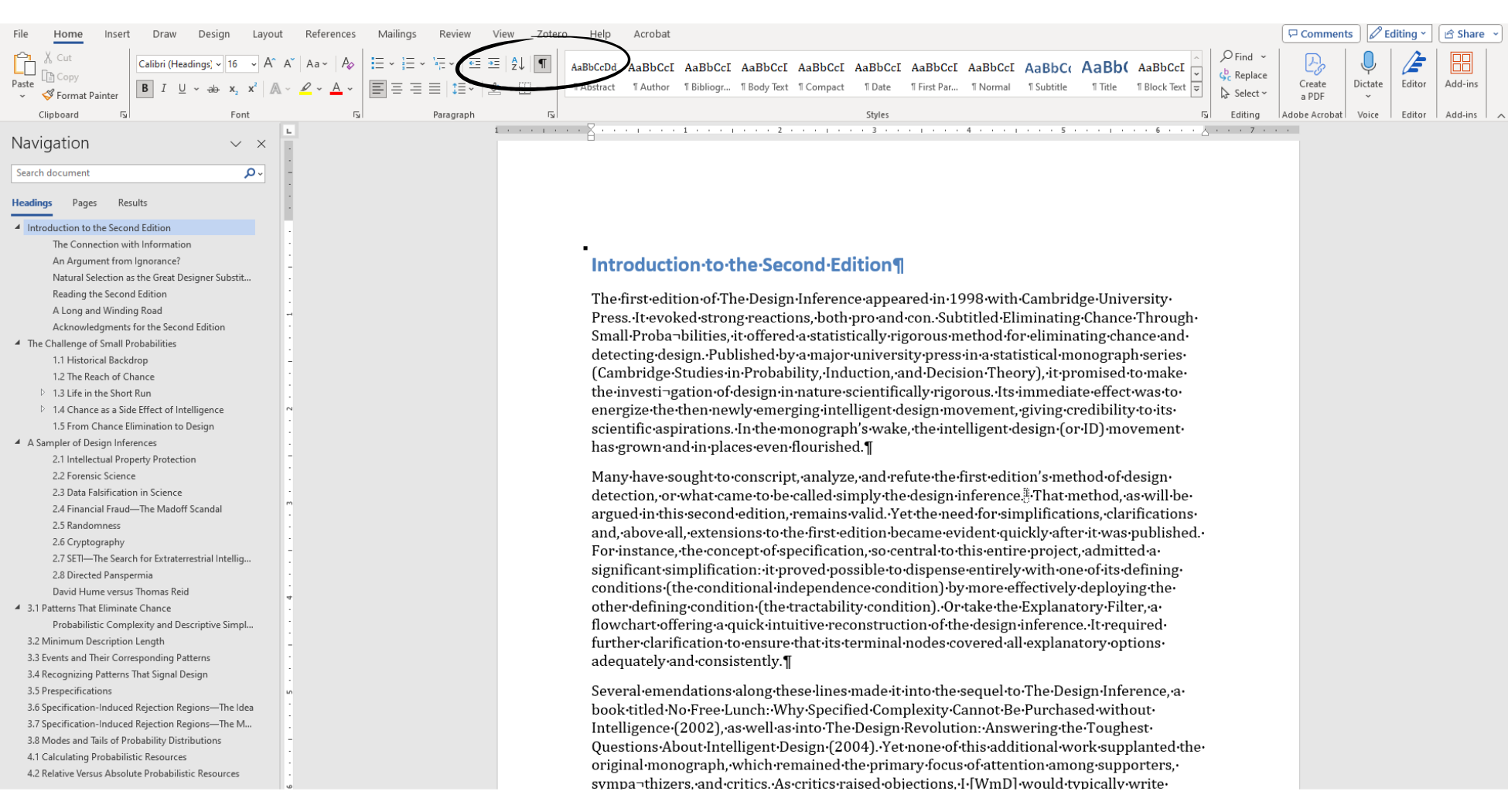Toggle Italic formatting
Viewport: 1508px width, 812px height.
pyautogui.click(x=164, y=89)
